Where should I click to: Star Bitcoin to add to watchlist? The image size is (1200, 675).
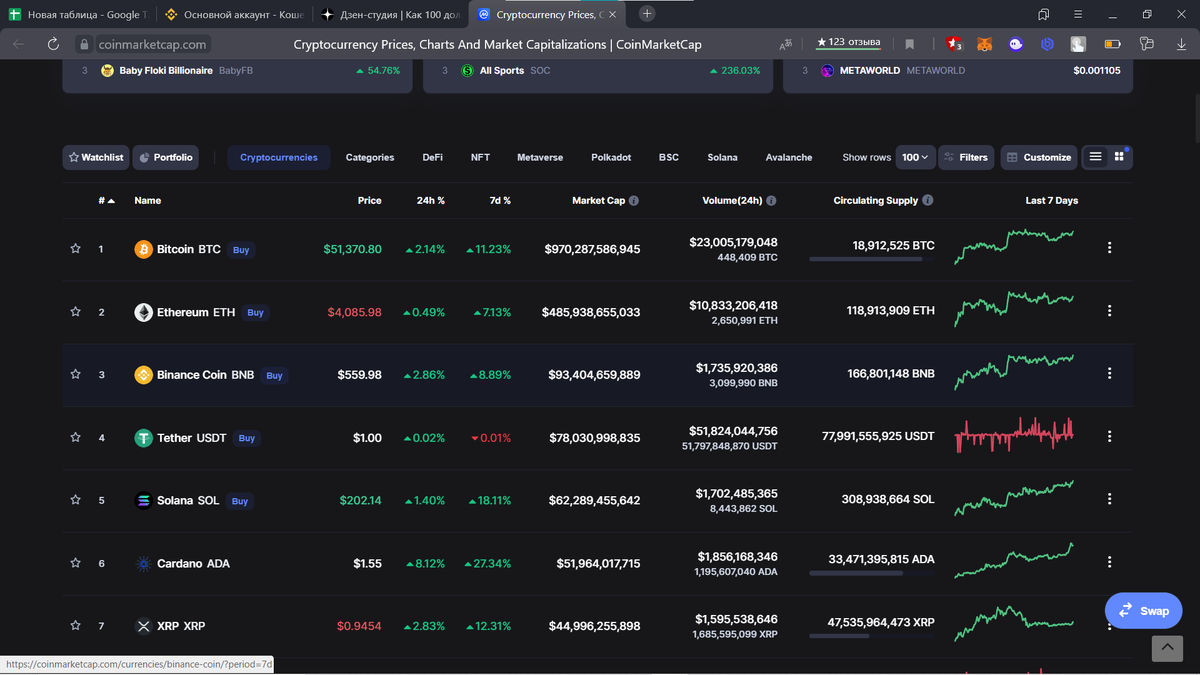75,249
